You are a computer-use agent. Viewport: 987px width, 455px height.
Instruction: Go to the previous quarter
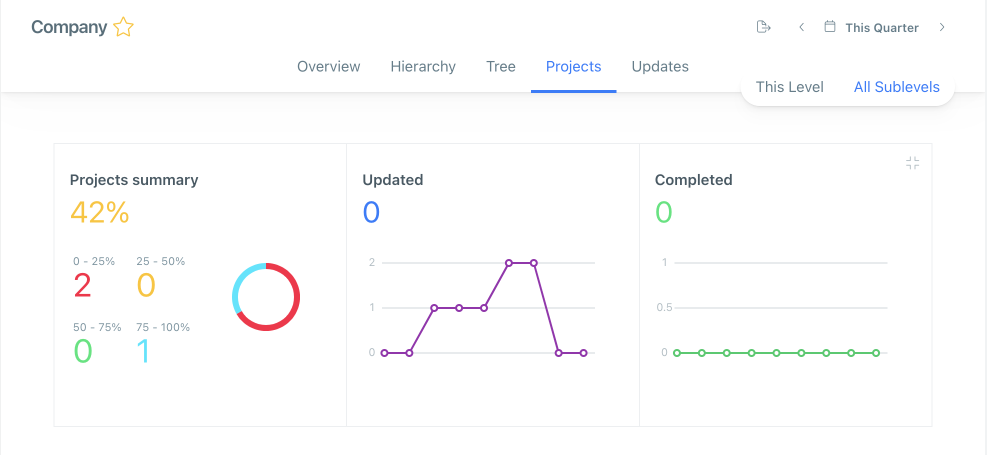[x=801, y=27]
